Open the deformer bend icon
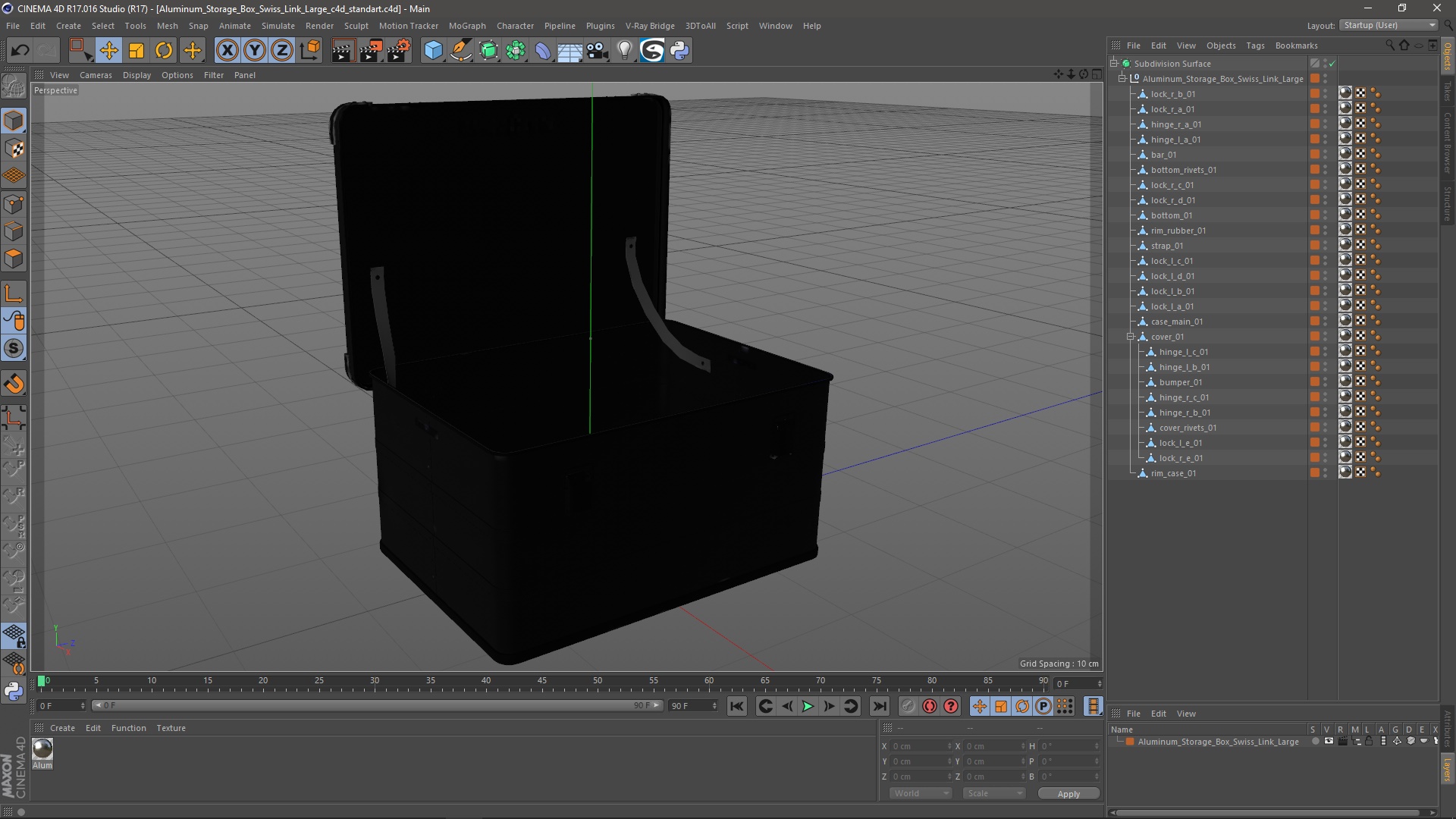1456x819 pixels. click(x=543, y=51)
